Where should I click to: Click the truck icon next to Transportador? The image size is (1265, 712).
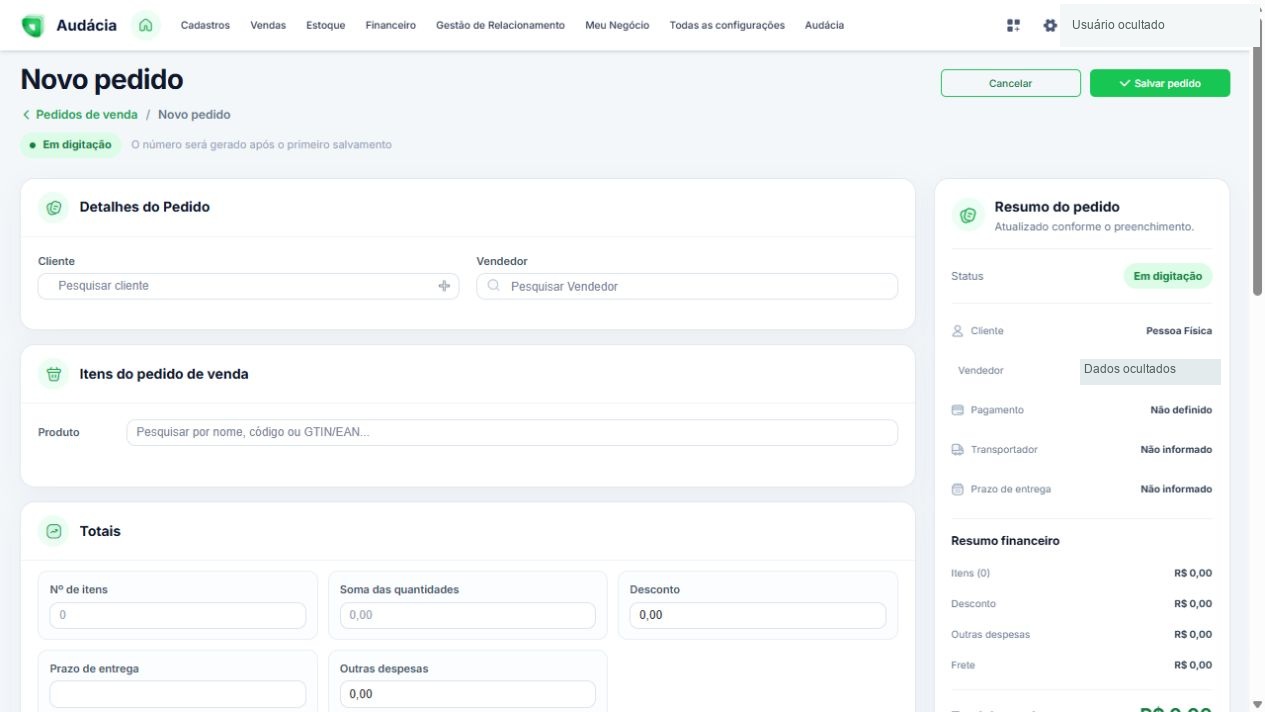[958, 450]
